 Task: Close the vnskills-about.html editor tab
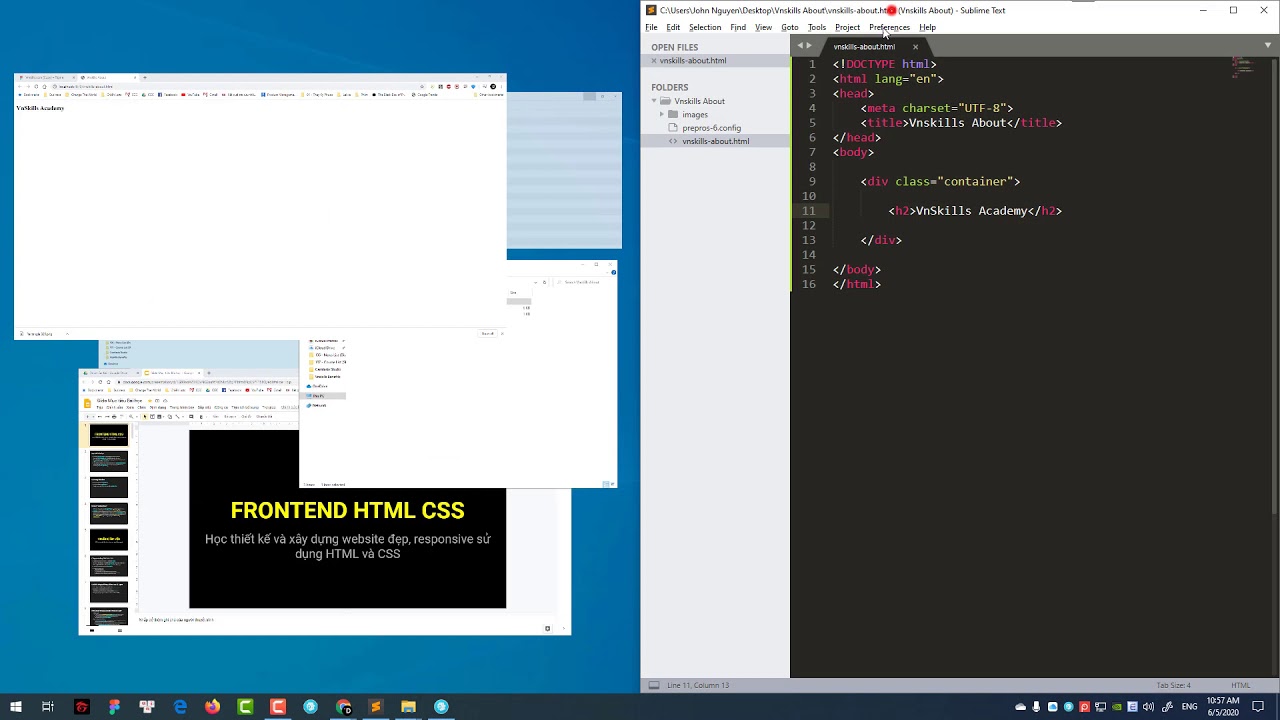coord(915,47)
